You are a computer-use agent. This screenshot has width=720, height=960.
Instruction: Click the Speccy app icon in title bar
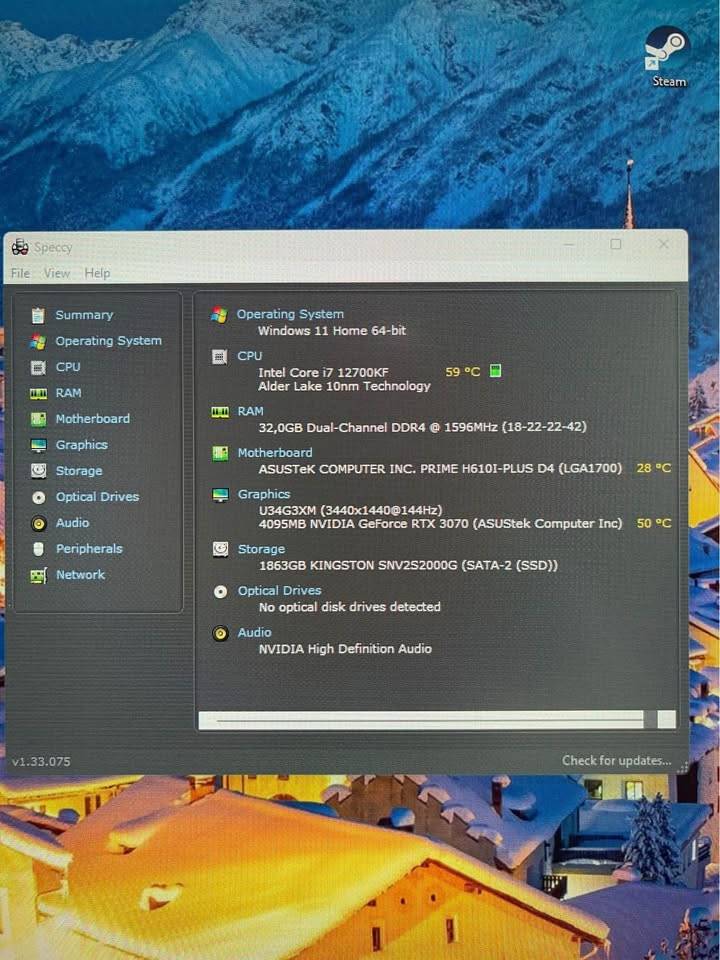20,247
